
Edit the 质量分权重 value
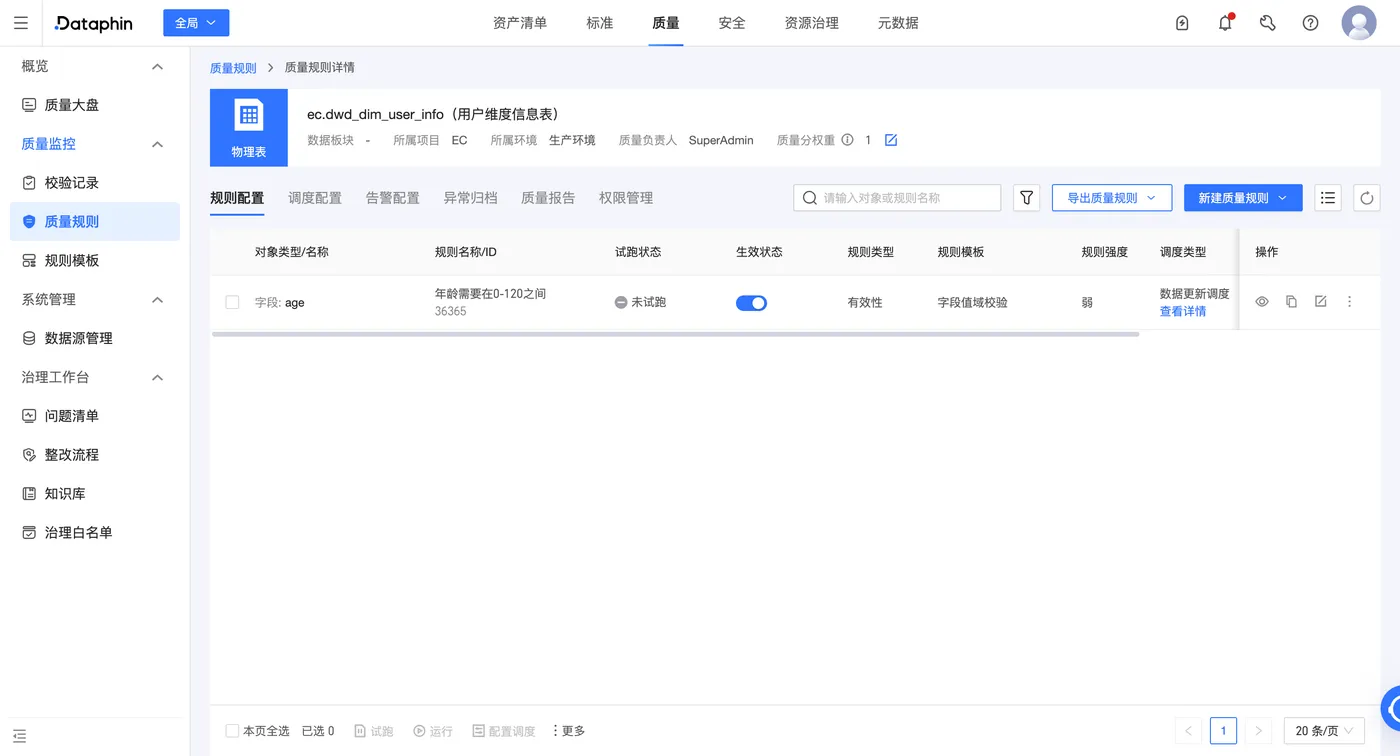pos(891,140)
